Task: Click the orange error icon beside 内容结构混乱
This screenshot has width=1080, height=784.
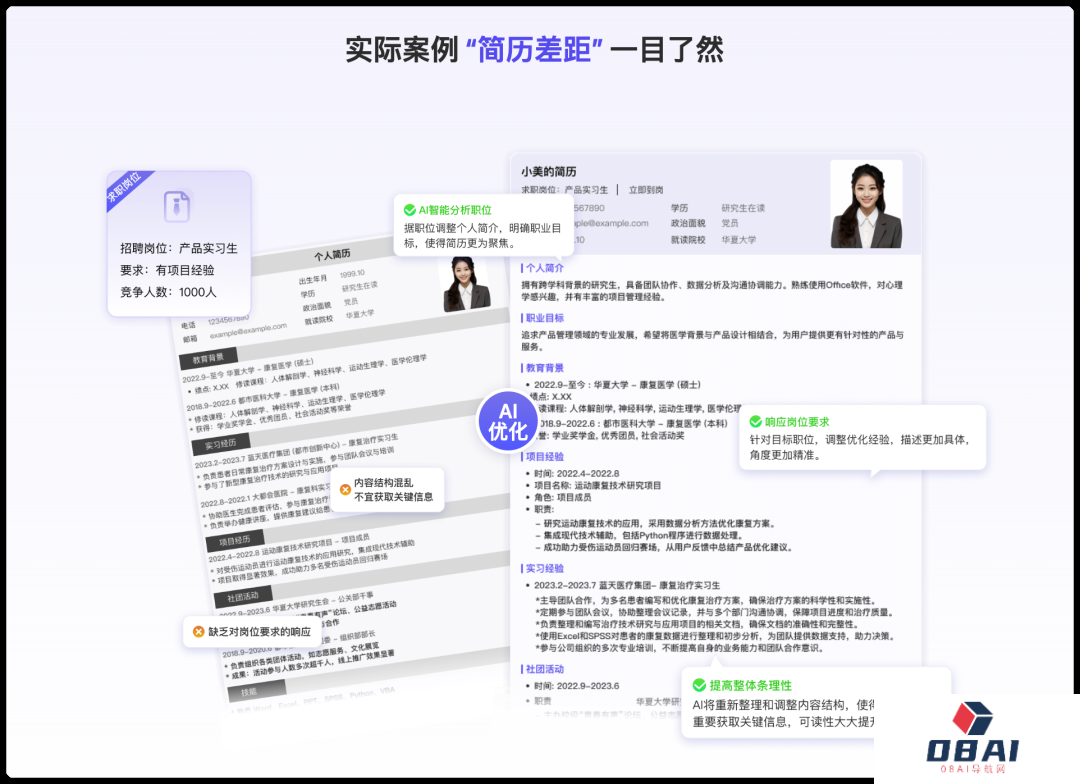Action: [x=346, y=491]
